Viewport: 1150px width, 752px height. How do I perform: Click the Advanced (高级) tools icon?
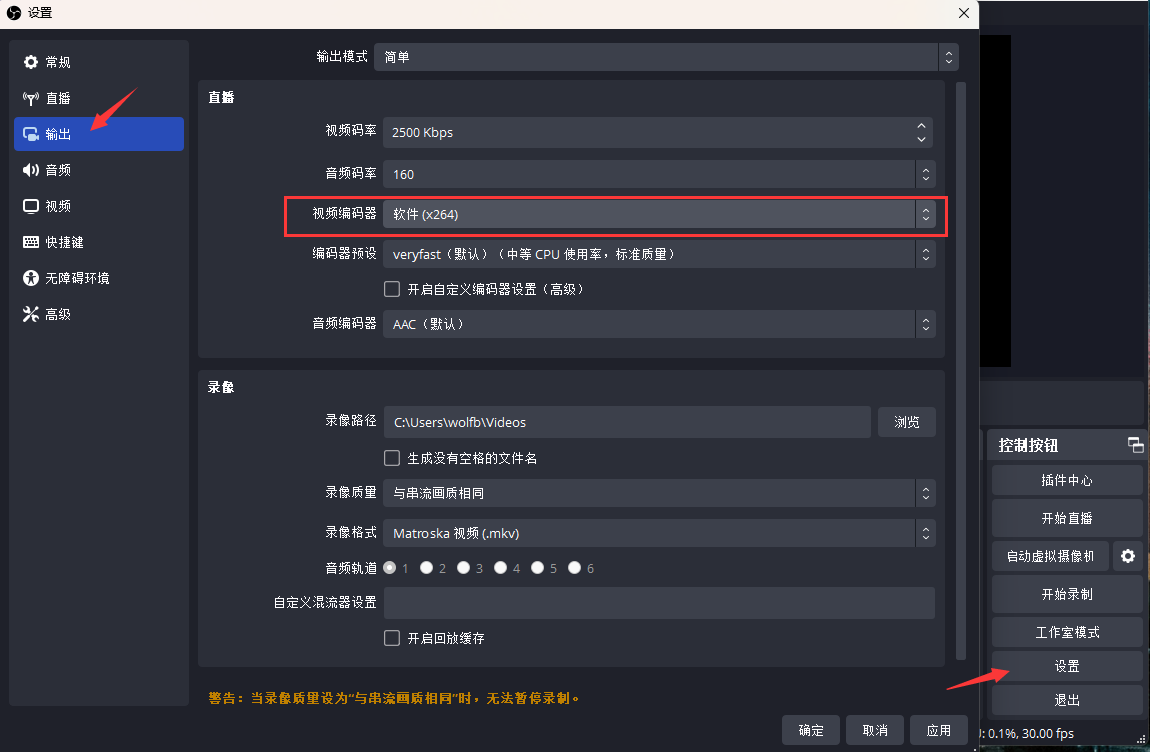31,314
